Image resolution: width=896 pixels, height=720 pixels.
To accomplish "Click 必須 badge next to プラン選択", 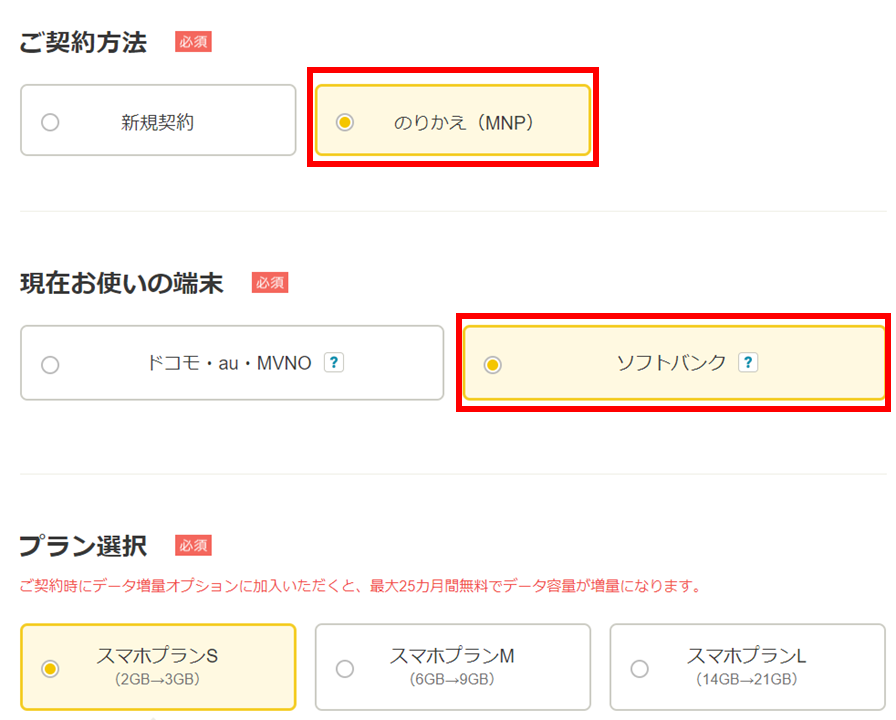I will click(x=193, y=545).
